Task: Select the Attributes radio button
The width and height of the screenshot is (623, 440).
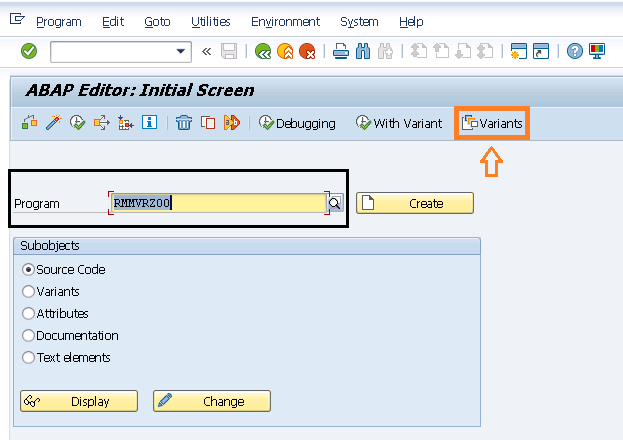Action: (28, 313)
